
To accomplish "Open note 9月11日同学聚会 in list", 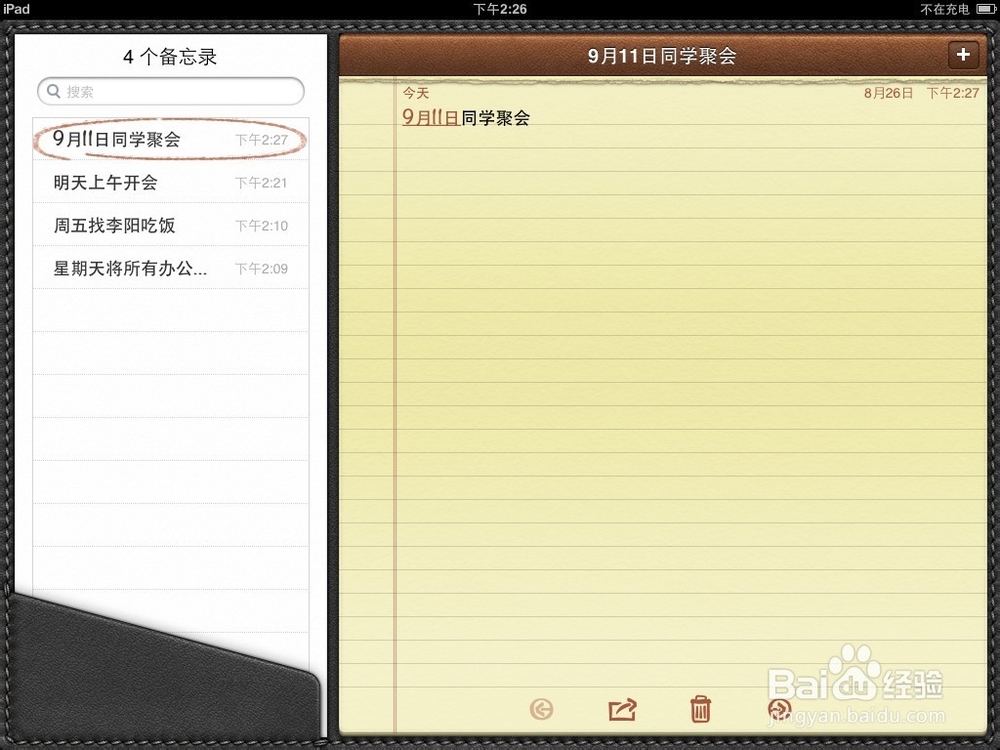I will pyautogui.click(x=171, y=139).
